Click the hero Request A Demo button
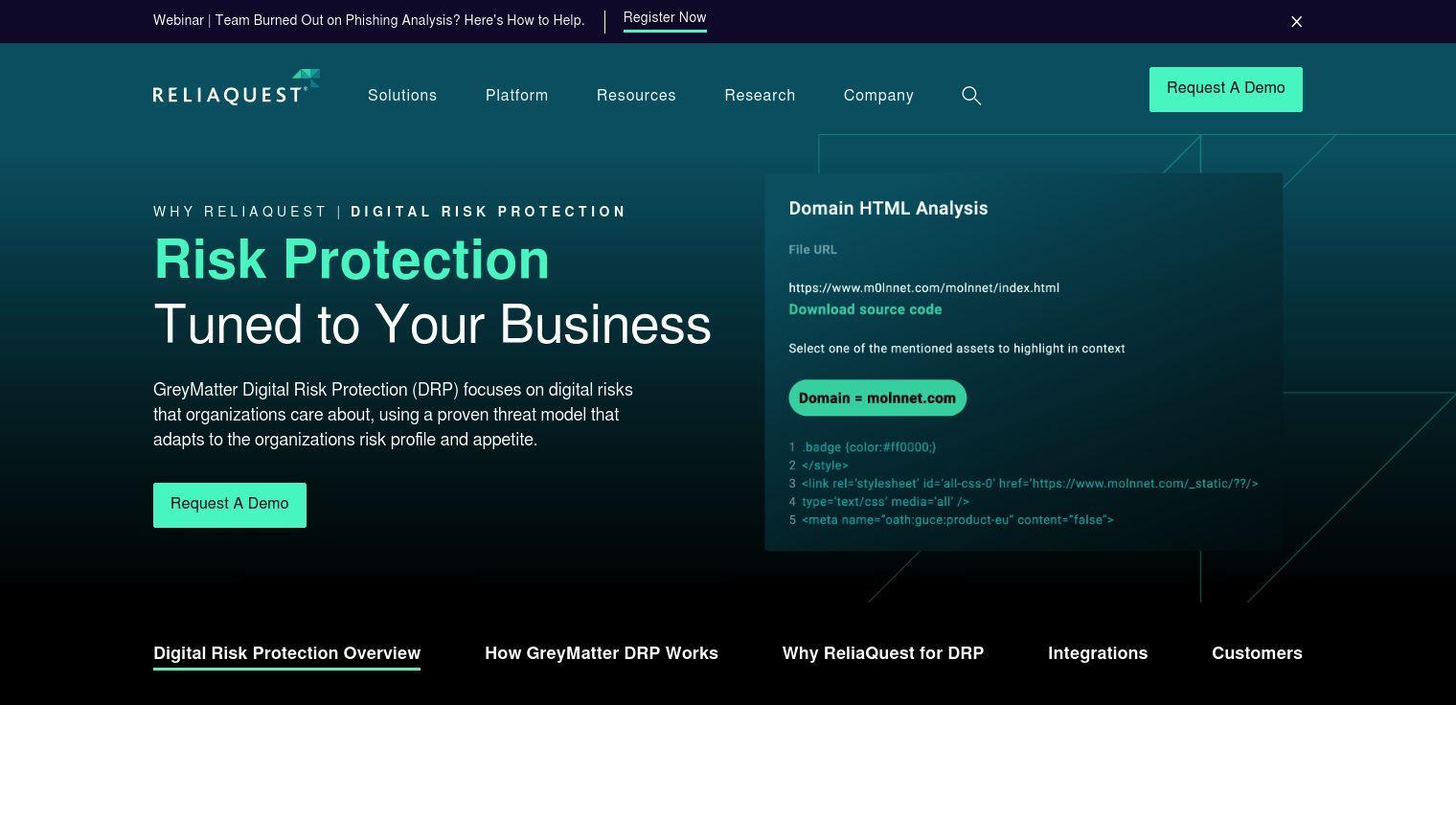Viewport: 1456px width, 819px height. pyautogui.click(x=230, y=505)
